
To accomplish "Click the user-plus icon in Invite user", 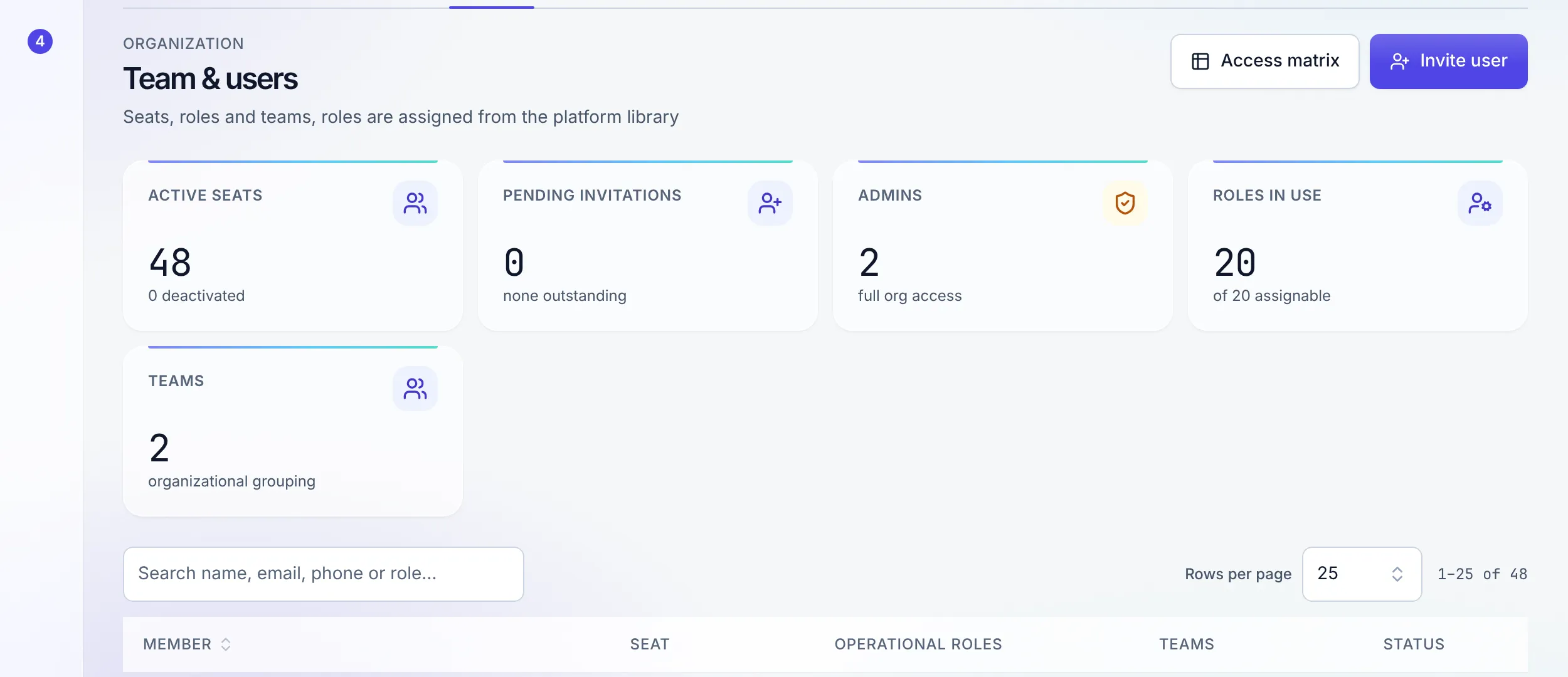I will click(x=1400, y=61).
